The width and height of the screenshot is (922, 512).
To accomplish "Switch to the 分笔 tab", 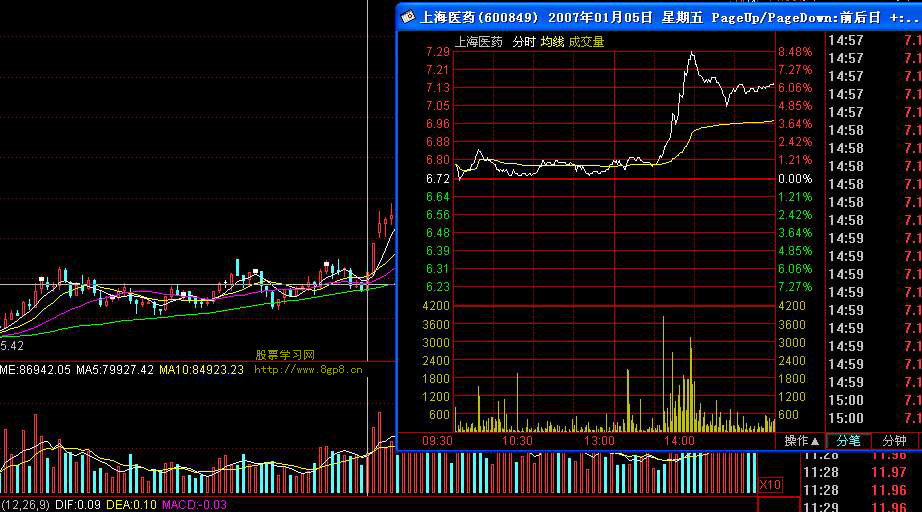I will pyautogui.click(x=849, y=441).
